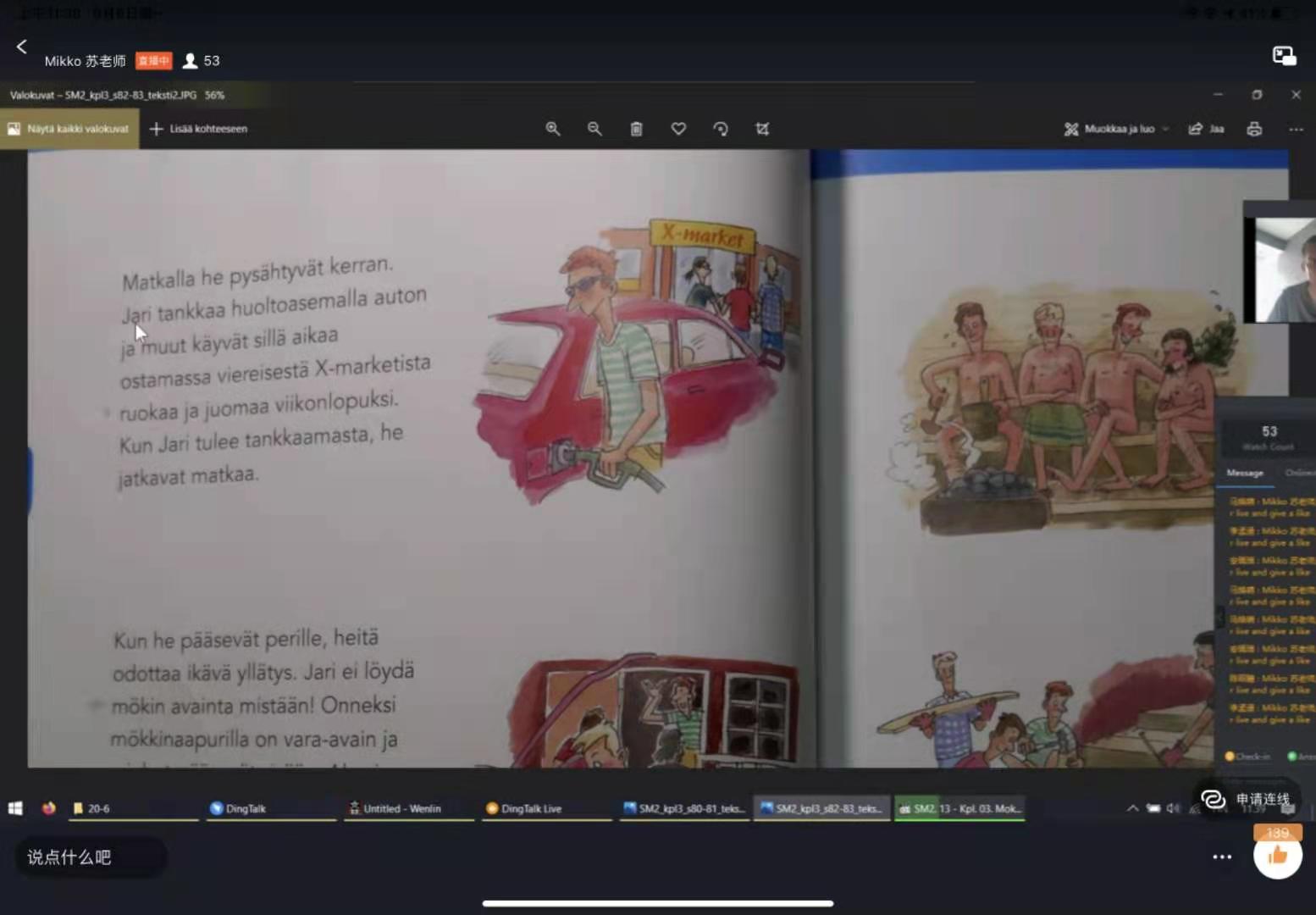Click the Jaa share button
The height and width of the screenshot is (915, 1316).
[1206, 129]
